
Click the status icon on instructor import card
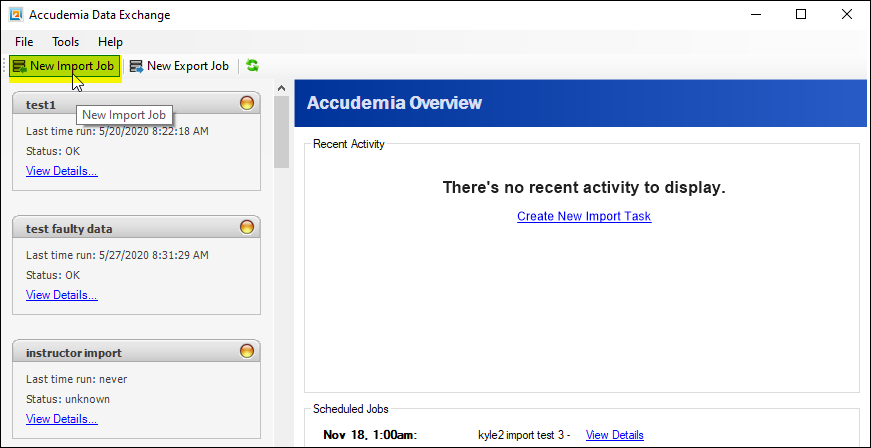point(247,351)
